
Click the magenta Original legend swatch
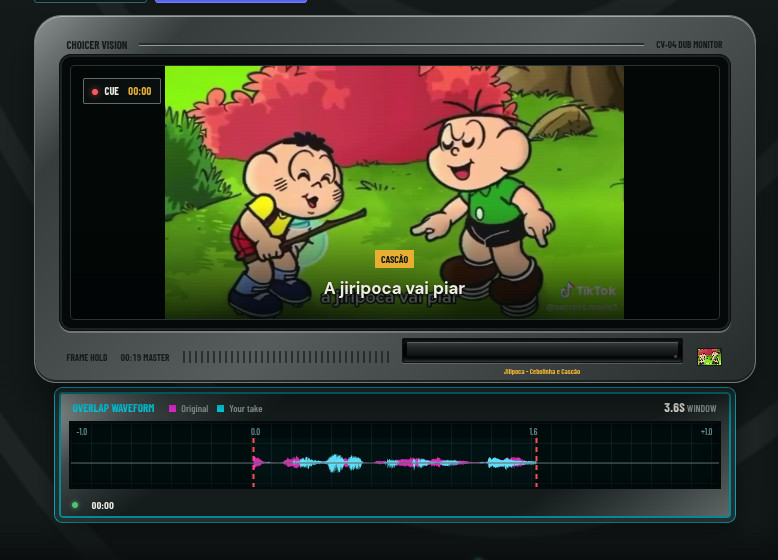(x=173, y=409)
